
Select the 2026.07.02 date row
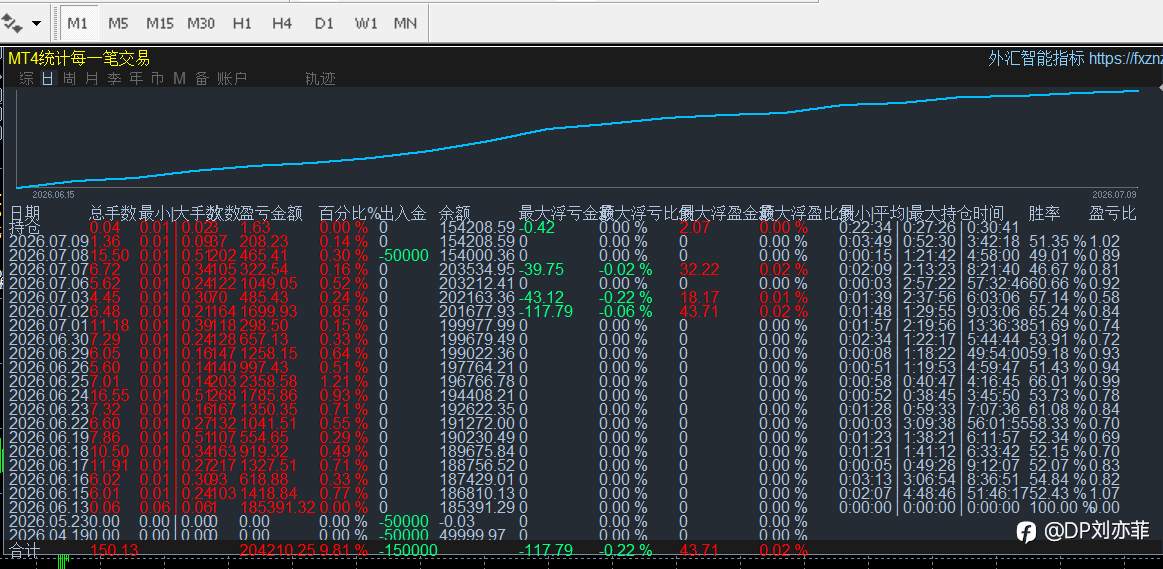(49, 312)
